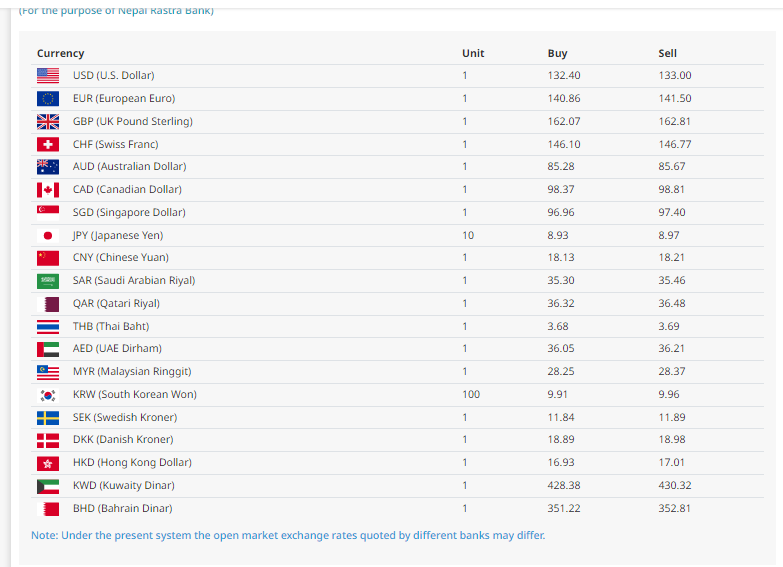Click the Nepal Rastra Bank purpose text

tap(116, 11)
